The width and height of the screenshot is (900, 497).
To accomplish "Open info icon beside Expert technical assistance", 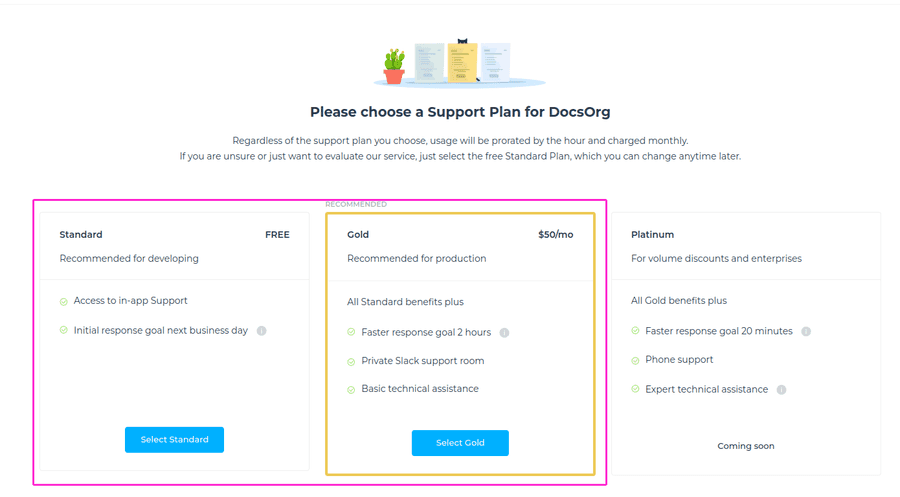I will coord(782,390).
